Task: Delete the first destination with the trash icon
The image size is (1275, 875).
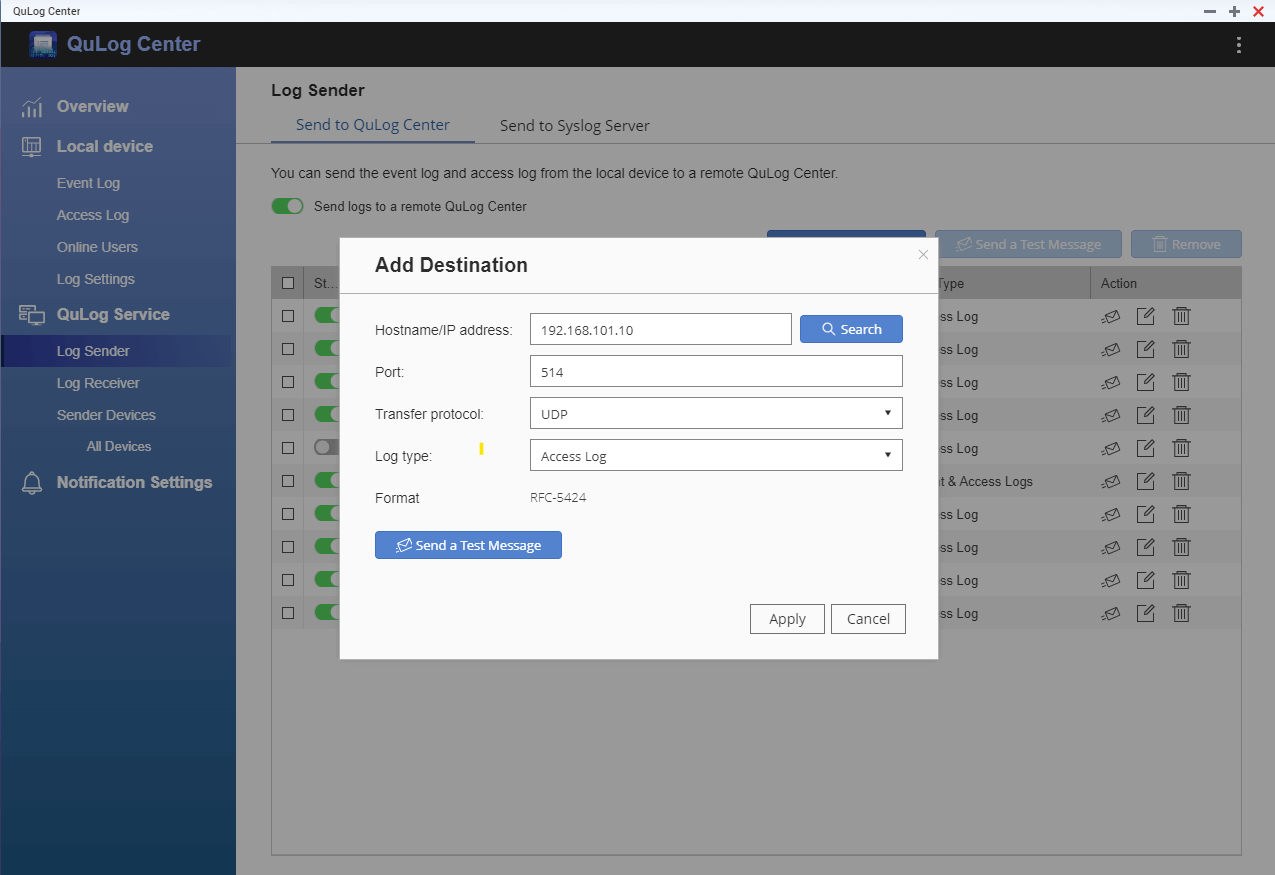Action: [x=1181, y=316]
